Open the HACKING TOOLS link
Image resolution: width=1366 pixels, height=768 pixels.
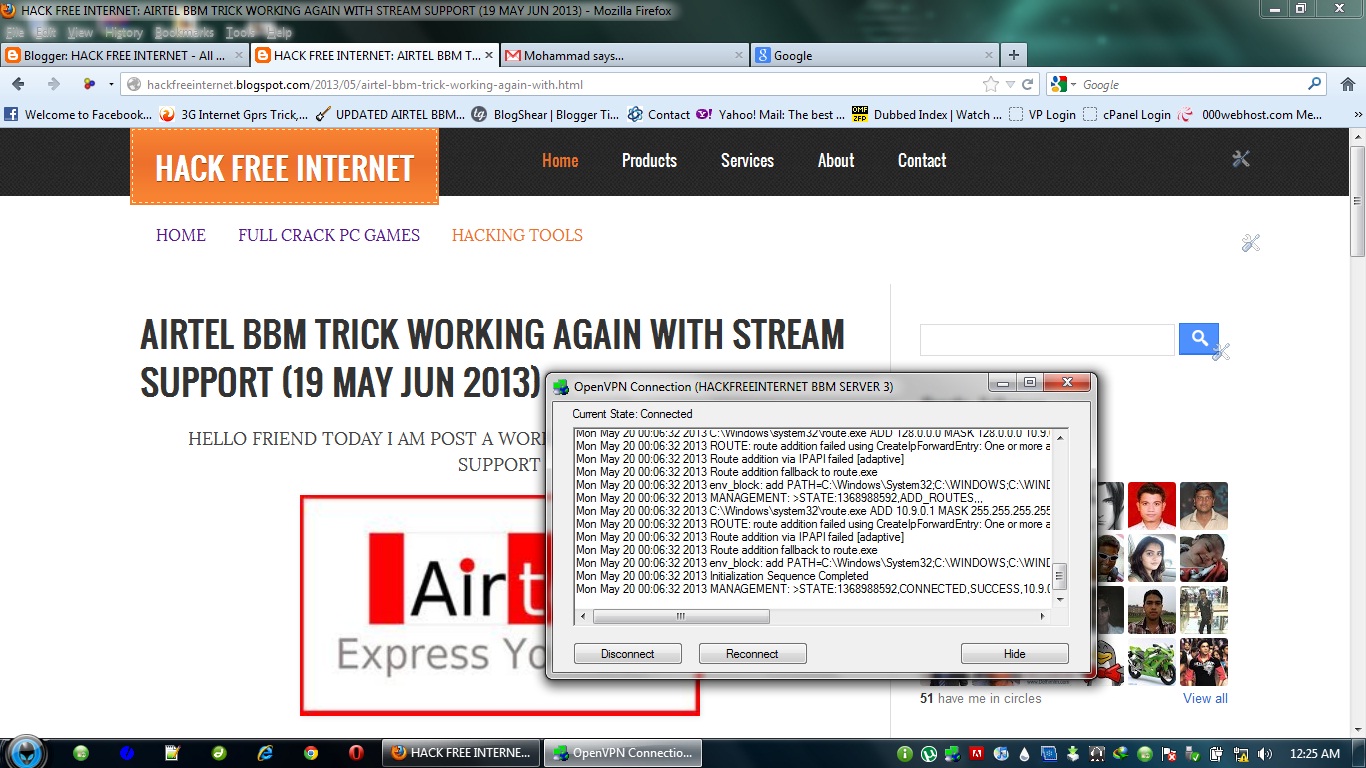click(x=517, y=235)
